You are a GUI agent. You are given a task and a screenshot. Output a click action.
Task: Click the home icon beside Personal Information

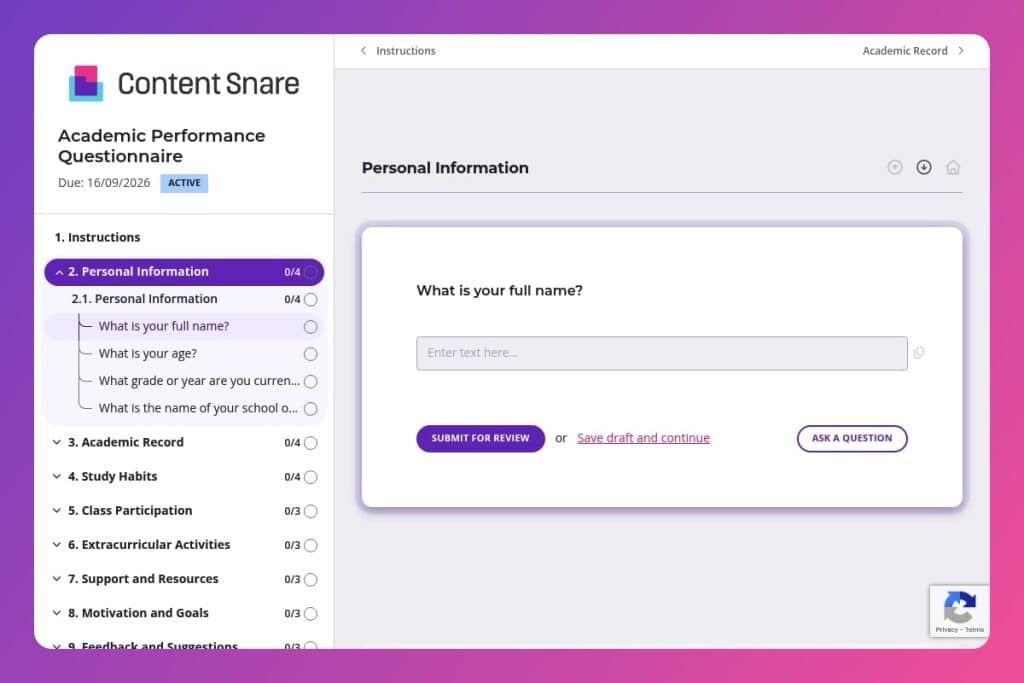(x=953, y=167)
